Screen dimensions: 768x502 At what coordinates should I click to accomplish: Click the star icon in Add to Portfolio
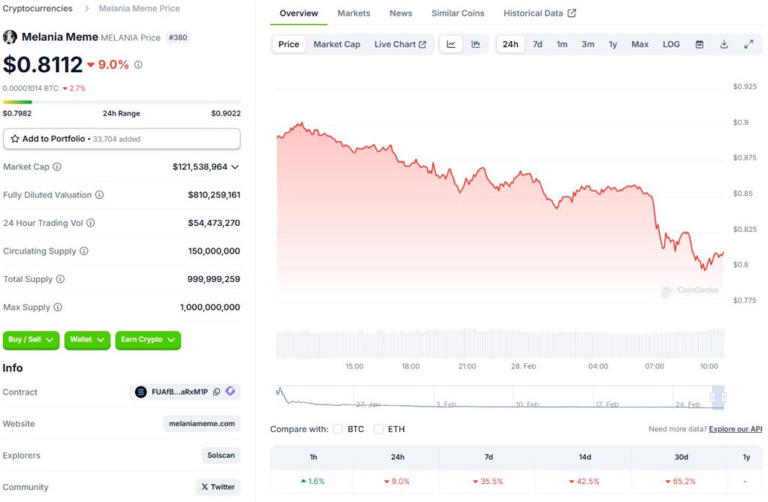(15, 139)
